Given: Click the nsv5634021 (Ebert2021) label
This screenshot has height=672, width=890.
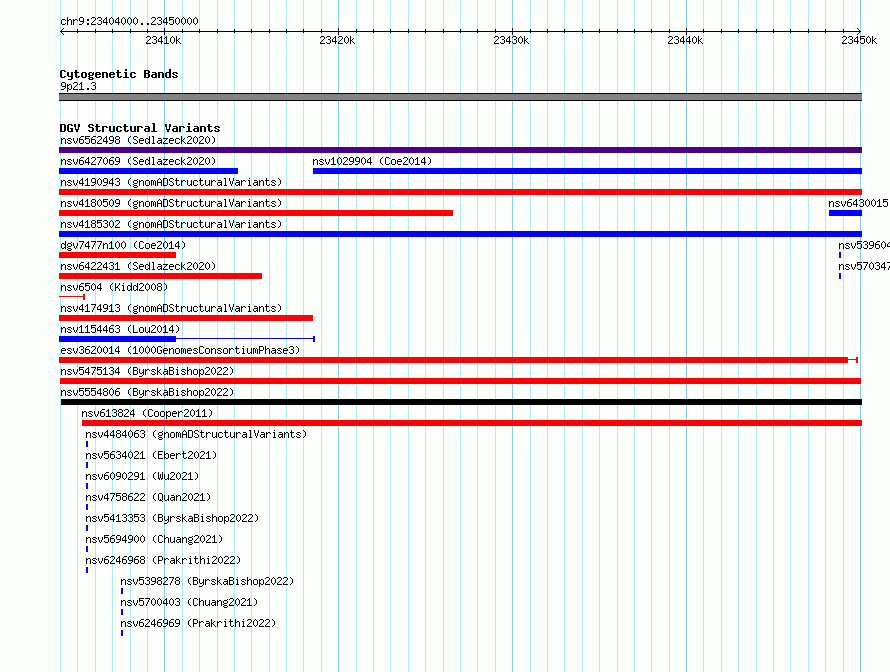Looking at the screenshot, I should click(151, 455).
